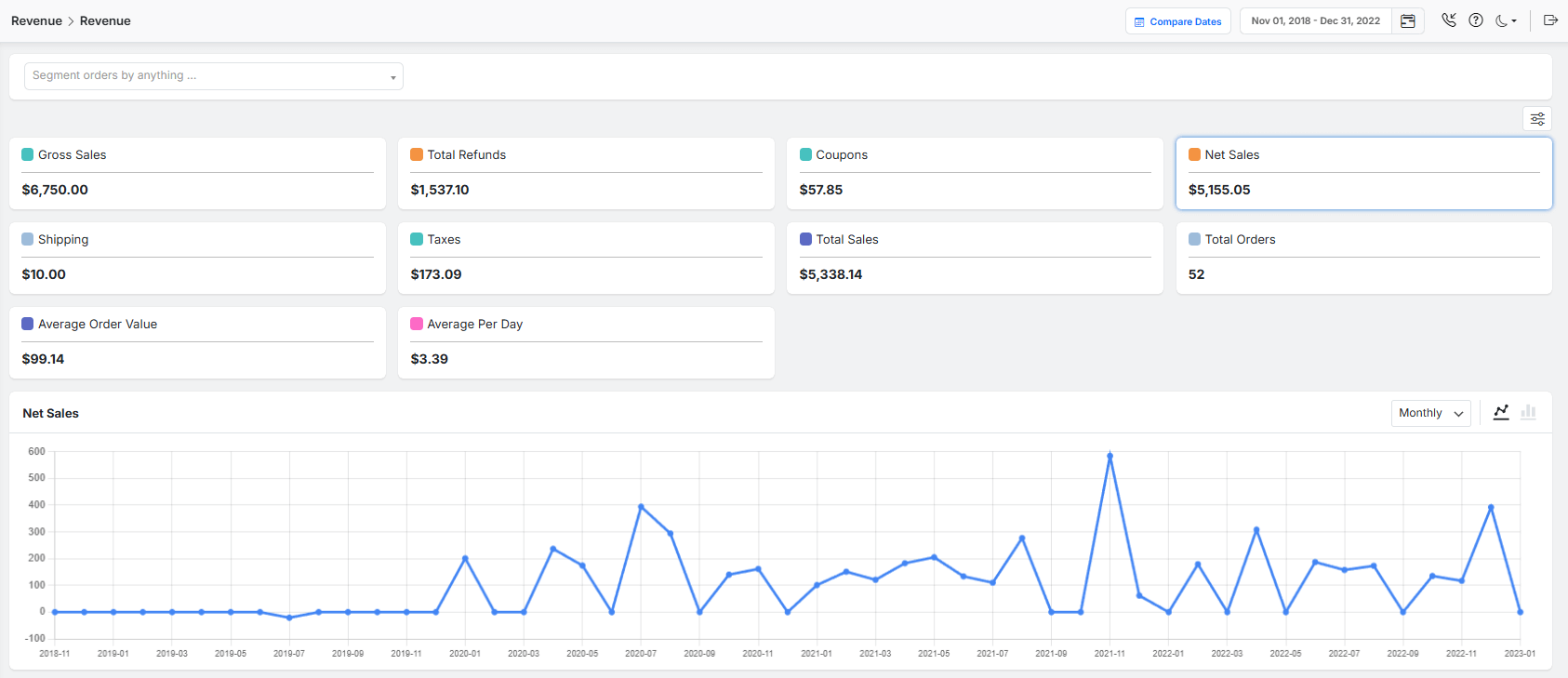Click the Compare Dates button
The width and height of the screenshot is (1568, 678).
tap(1177, 21)
